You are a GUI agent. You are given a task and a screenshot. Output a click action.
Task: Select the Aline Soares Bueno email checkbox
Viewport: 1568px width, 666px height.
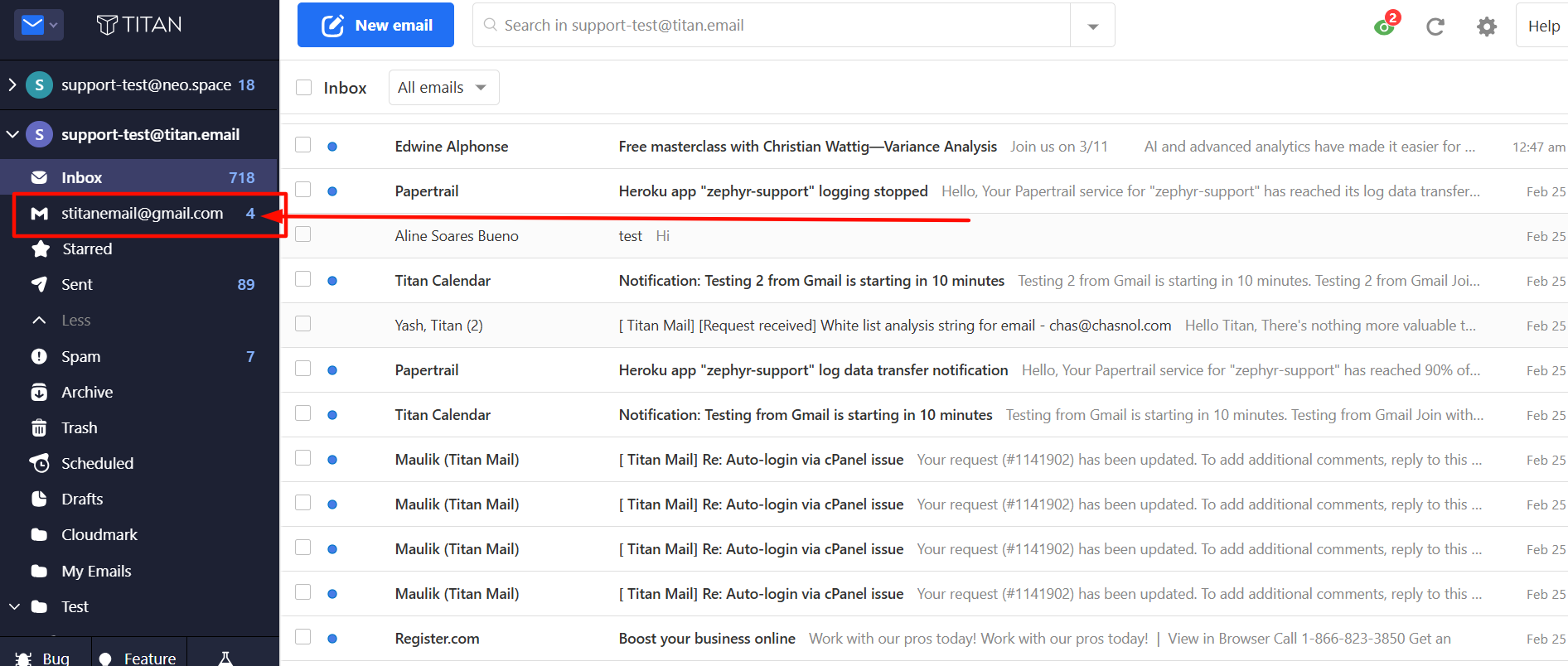303,234
